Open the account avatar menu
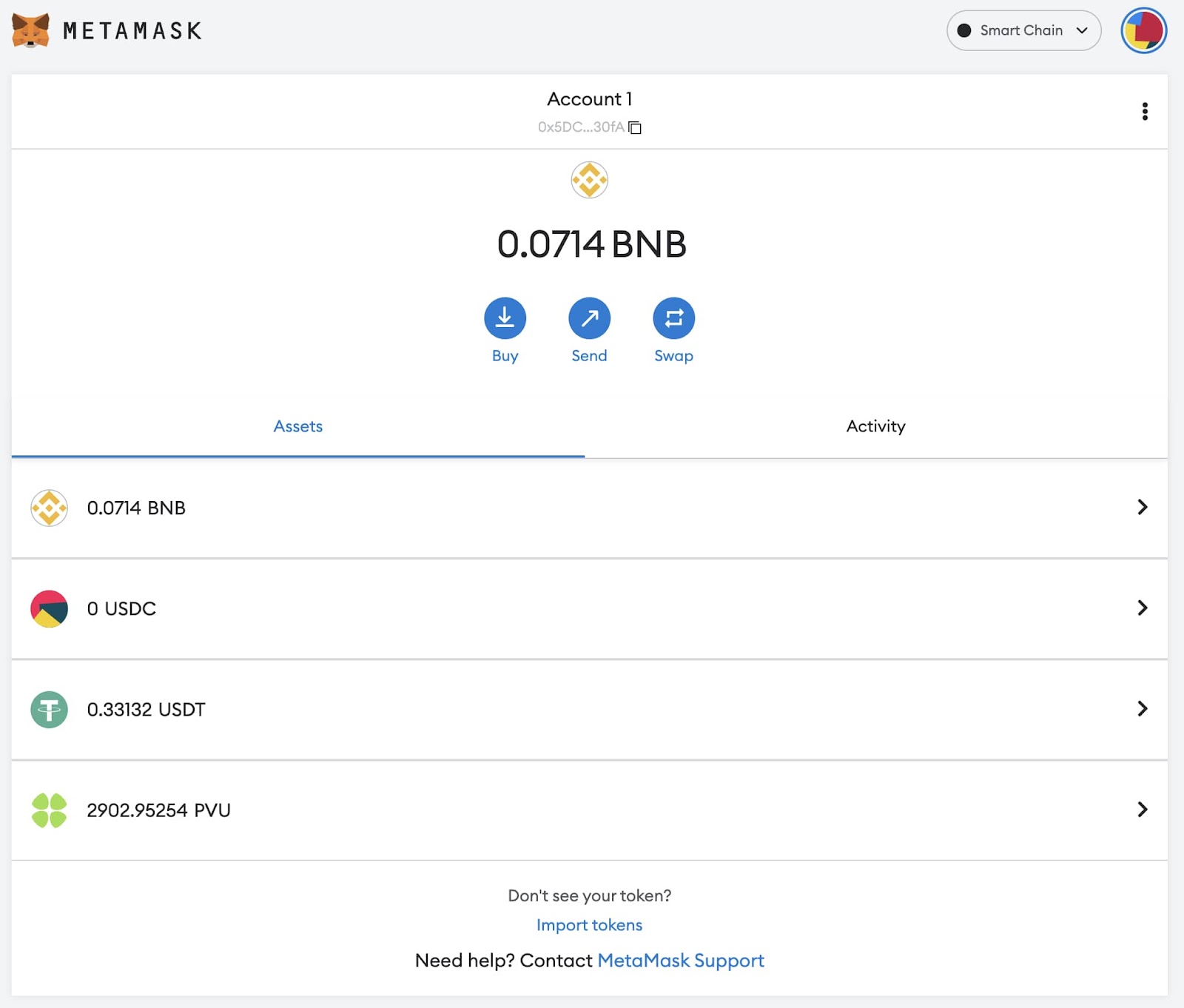Viewport: 1184px width, 1008px height. (1143, 30)
